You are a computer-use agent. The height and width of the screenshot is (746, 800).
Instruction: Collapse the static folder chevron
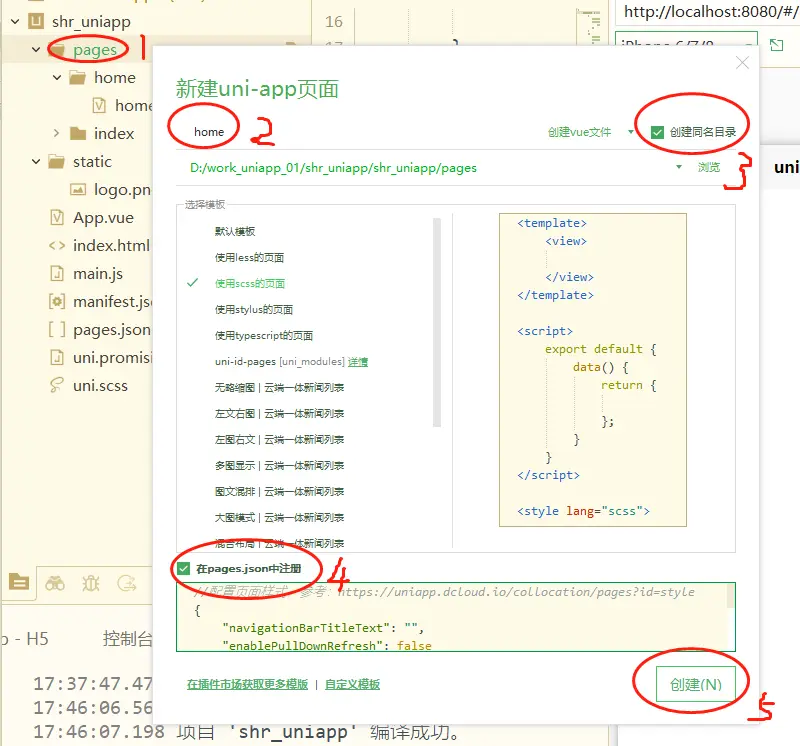pyautogui.click(x=36, y=162)
